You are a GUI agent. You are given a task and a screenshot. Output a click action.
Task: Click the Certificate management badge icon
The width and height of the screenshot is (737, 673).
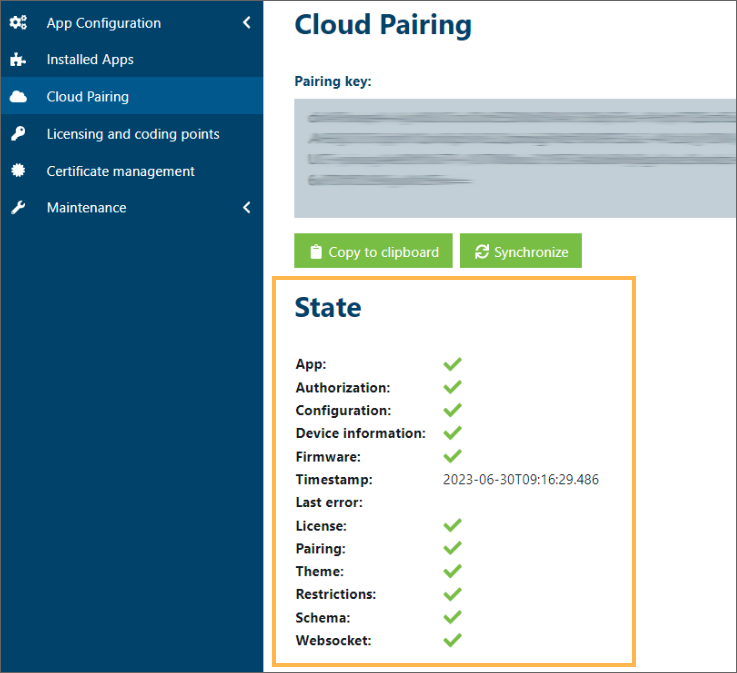tap(18, 170)
